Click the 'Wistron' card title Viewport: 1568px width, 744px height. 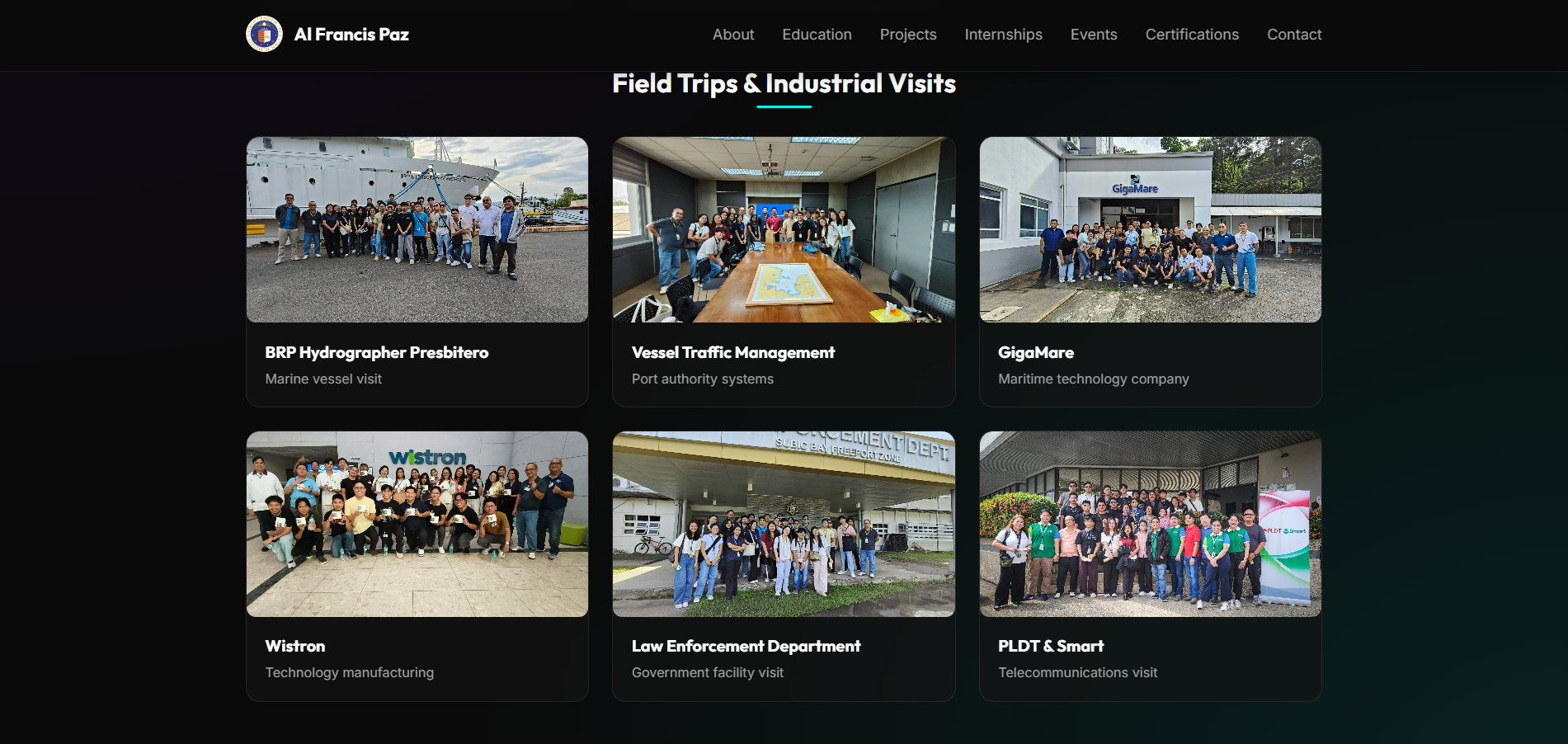295,646
